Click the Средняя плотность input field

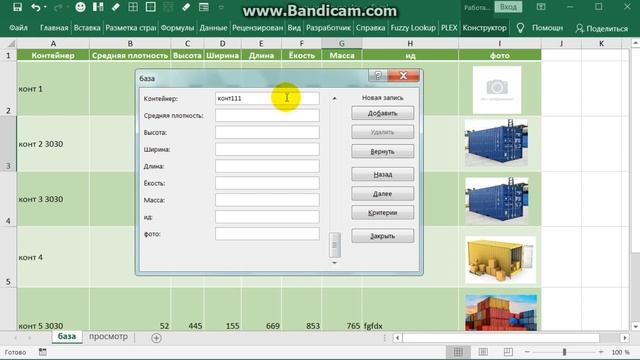coord(267,116)
